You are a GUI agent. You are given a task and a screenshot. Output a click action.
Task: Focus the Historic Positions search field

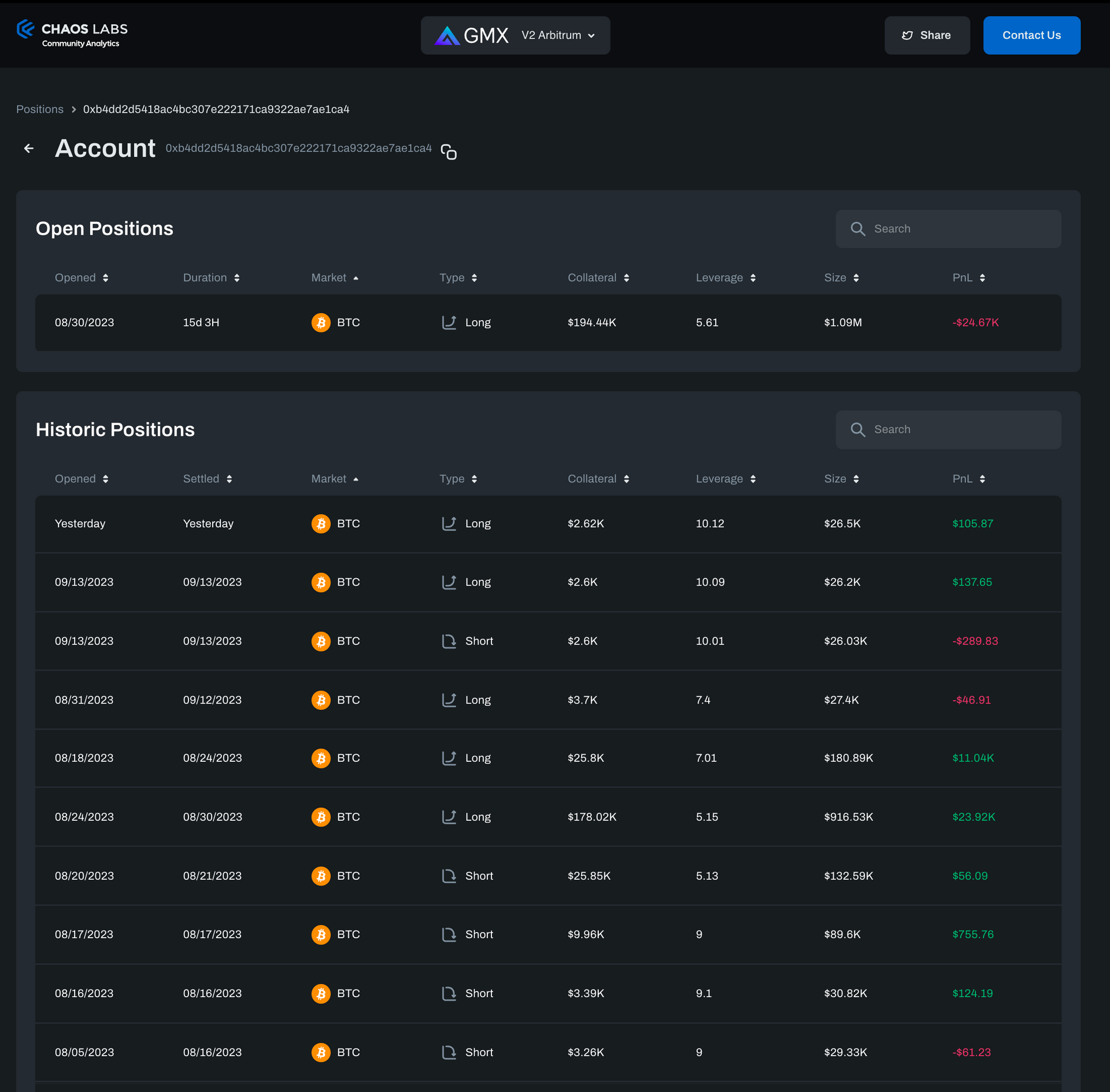(x=960, y=430)
